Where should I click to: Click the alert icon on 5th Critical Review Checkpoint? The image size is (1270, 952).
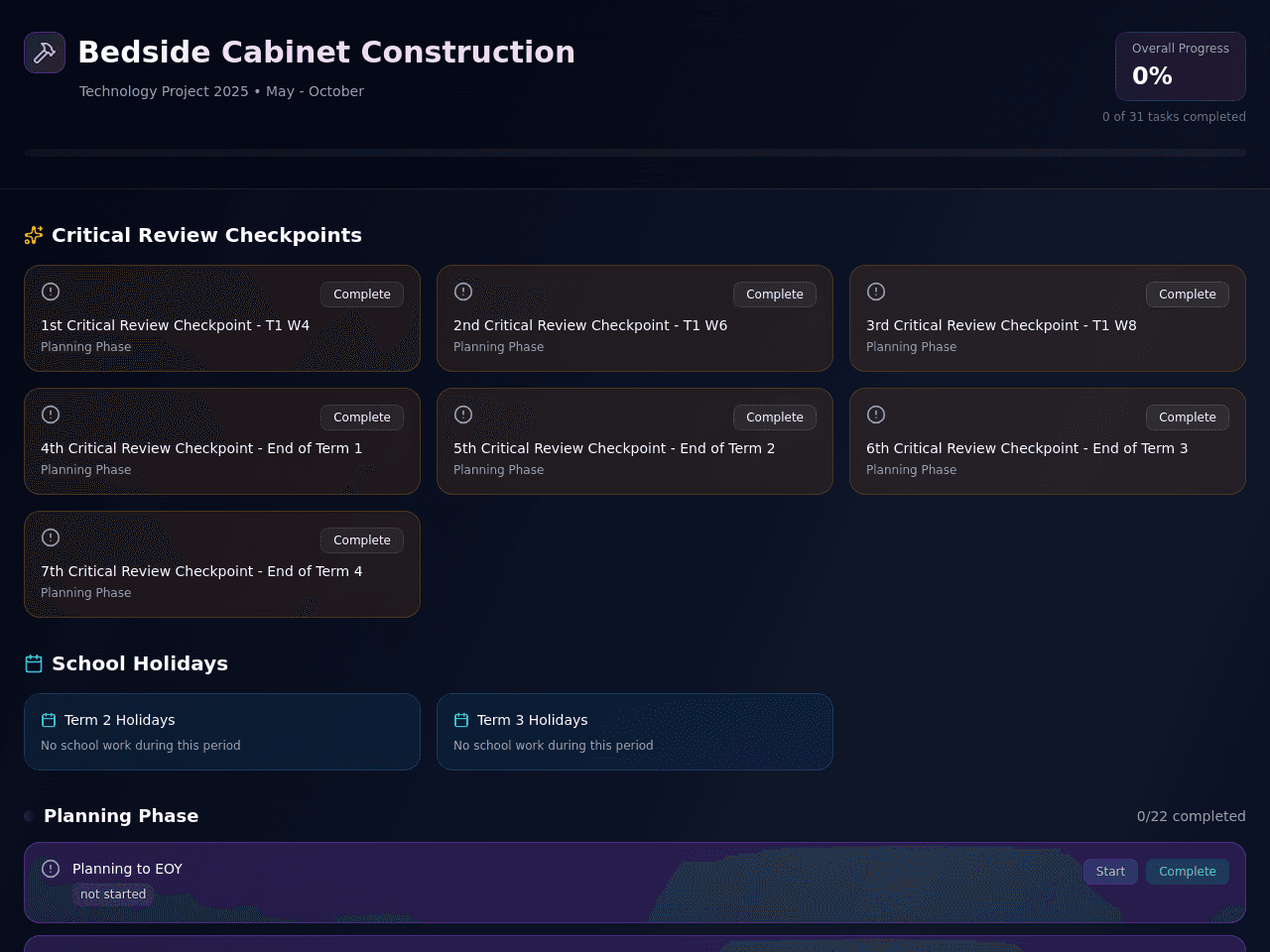[x=463, y=415]
